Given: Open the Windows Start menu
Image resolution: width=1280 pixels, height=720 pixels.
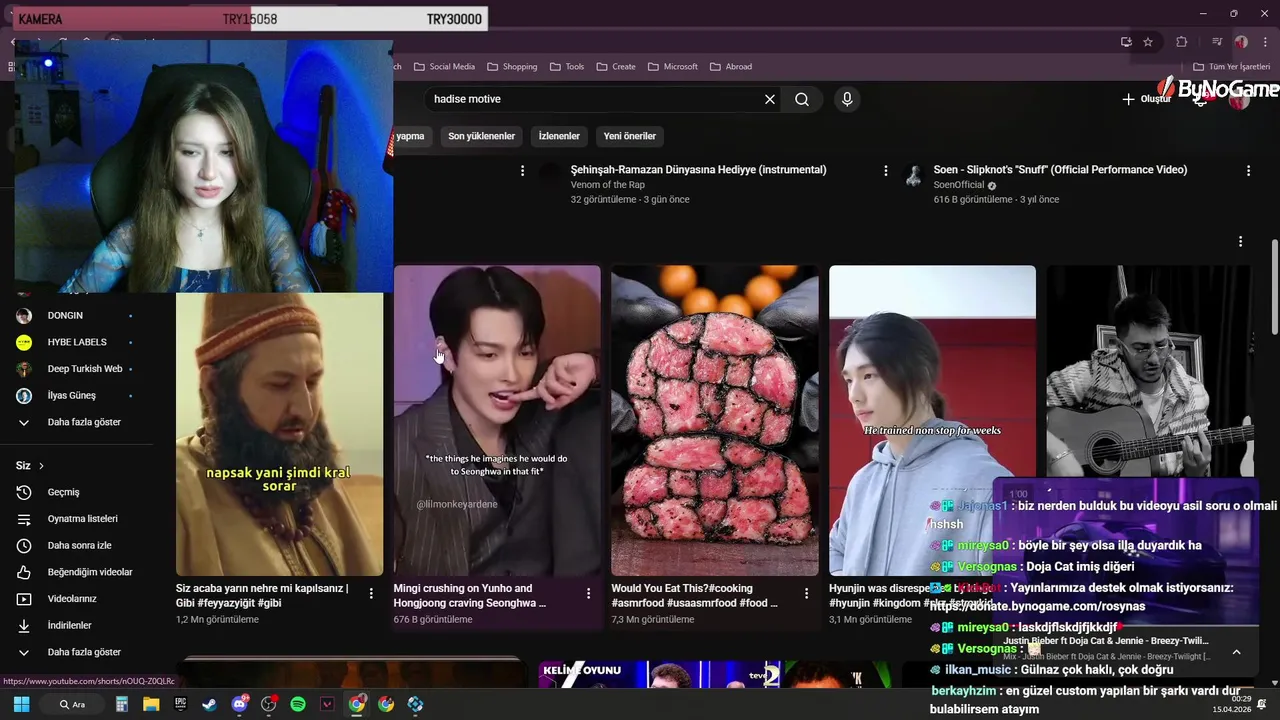Looking at the screenshot, I should (x=21, y=704).
